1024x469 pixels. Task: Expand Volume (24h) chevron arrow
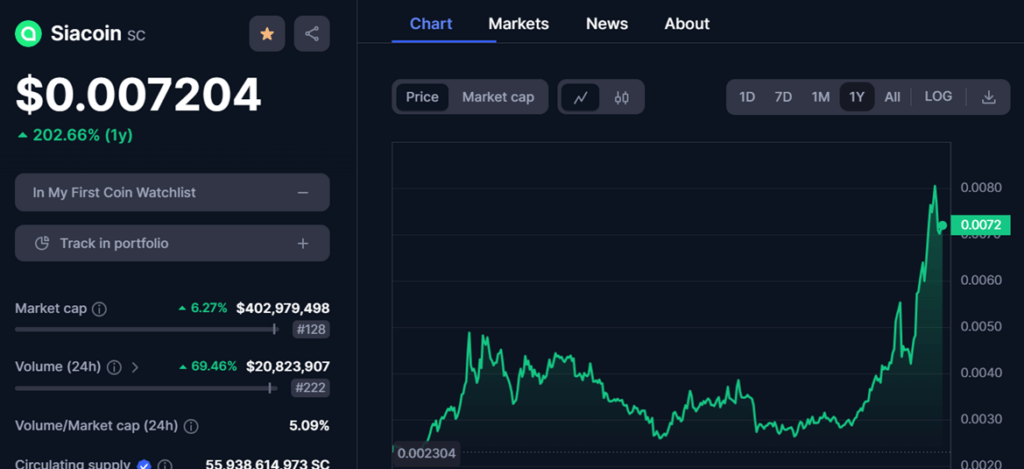(135, 367)
